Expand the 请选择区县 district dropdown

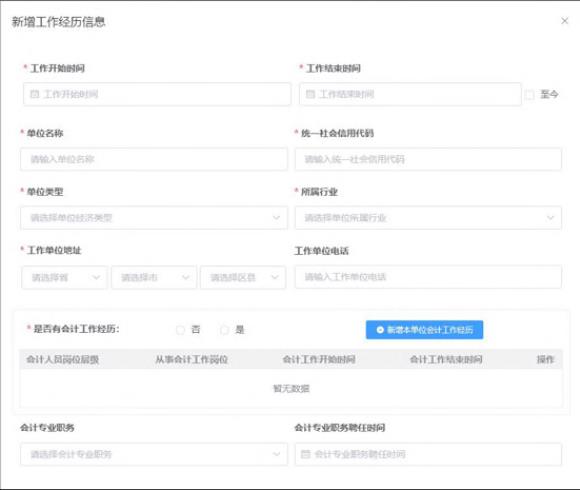click(x=243, y=277)
